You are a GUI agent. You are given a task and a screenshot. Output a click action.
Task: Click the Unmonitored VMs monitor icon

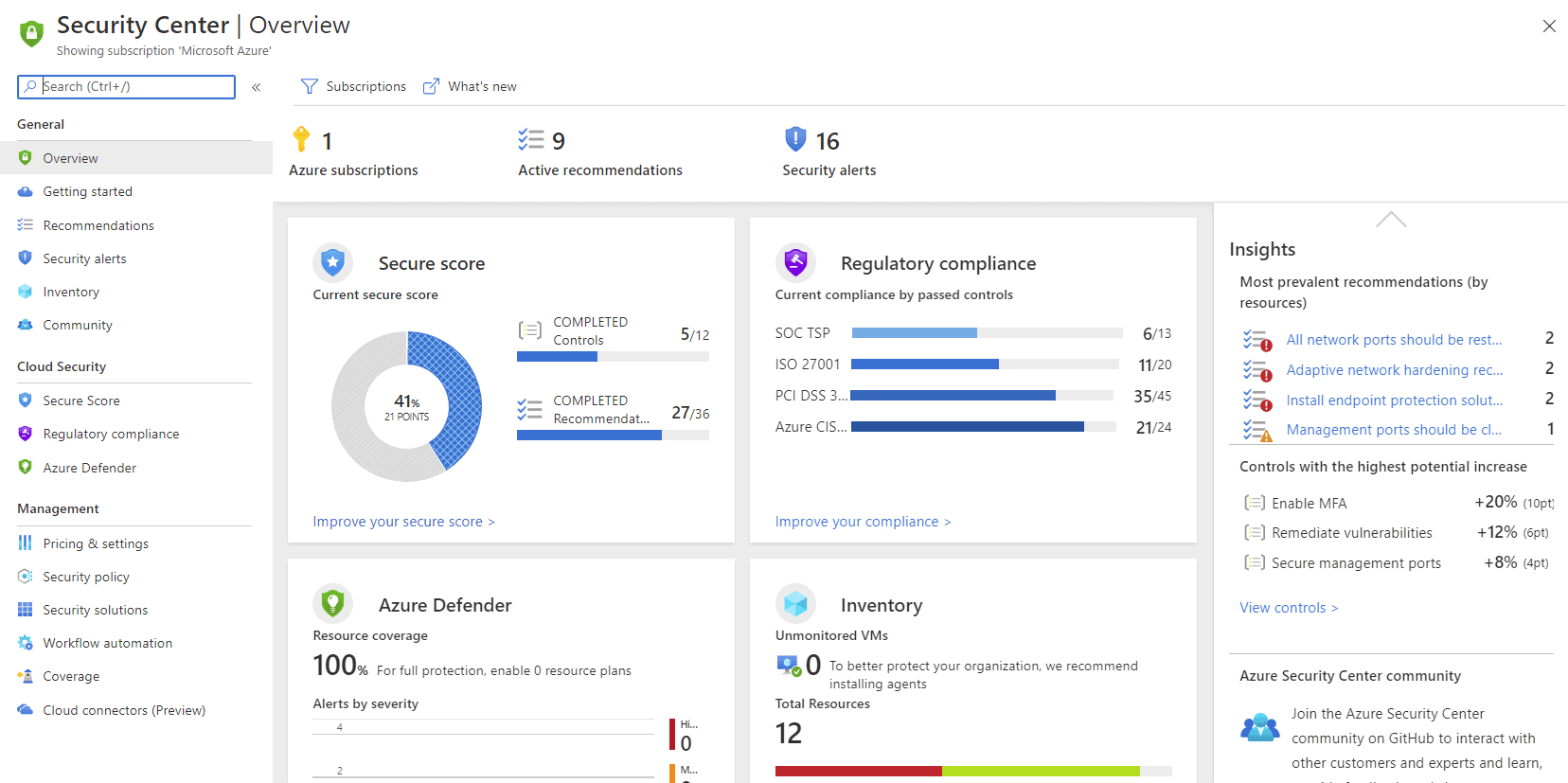click(788, 665)
